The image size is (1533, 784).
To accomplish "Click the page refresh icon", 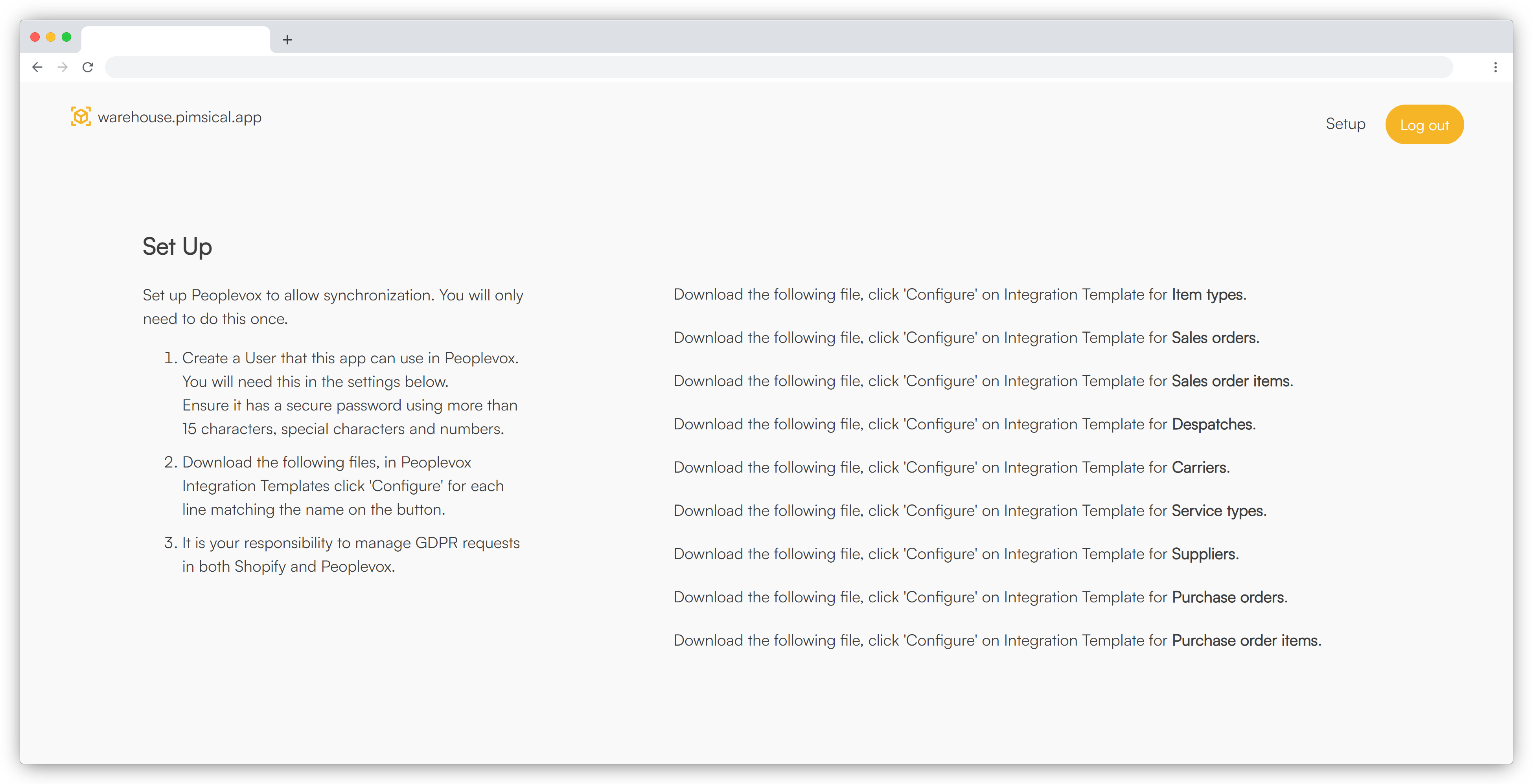I will click(88, 67).
